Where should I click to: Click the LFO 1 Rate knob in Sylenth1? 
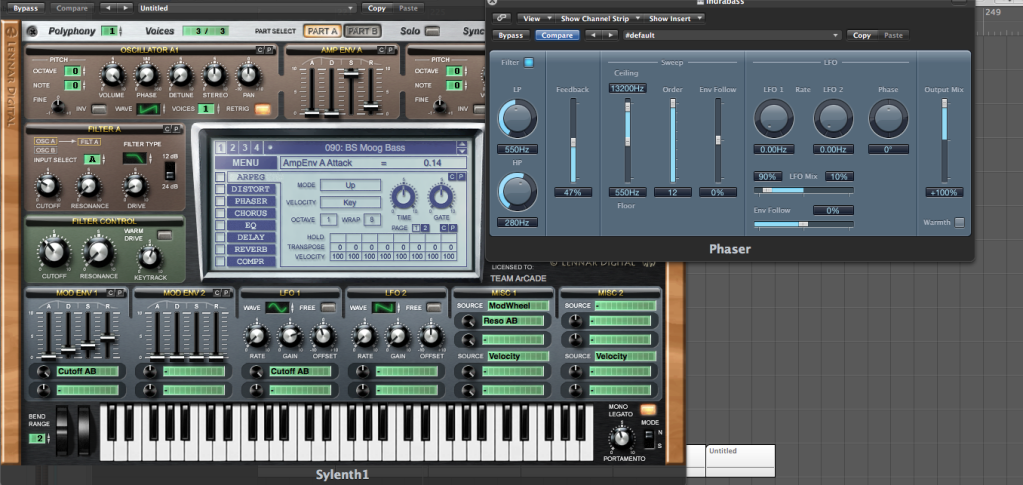point(256,337)
